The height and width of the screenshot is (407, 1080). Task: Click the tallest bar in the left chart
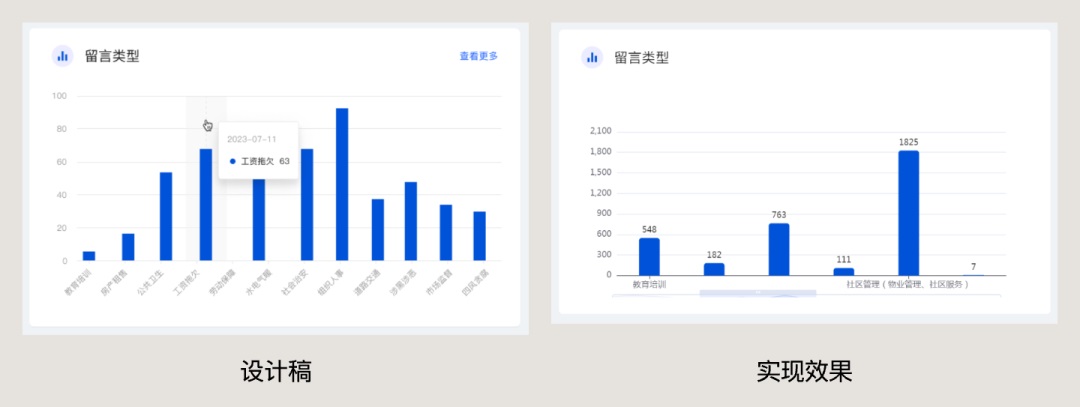coord(342,184)
